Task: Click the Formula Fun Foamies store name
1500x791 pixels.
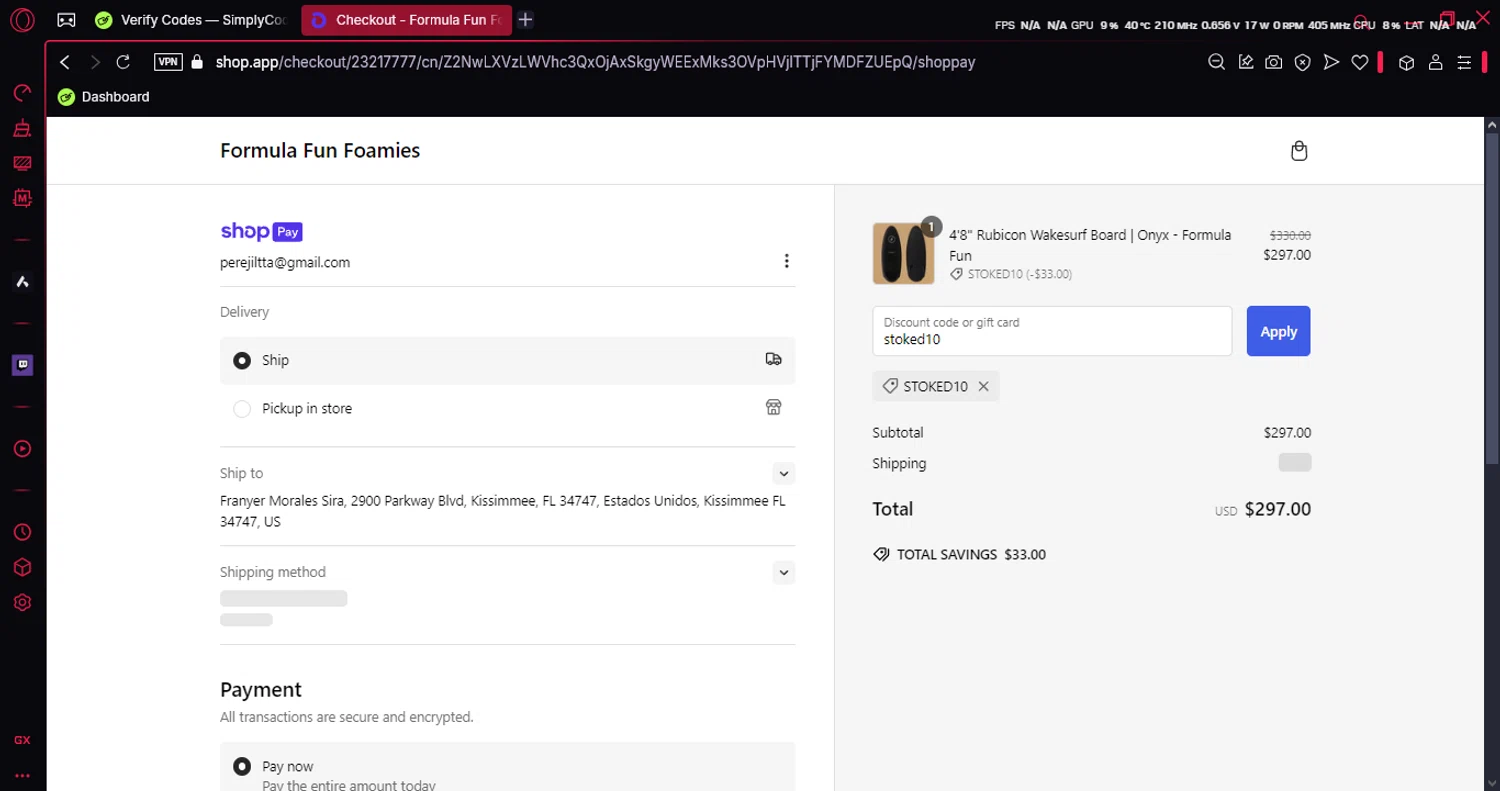Action: (x=320, y=151)
